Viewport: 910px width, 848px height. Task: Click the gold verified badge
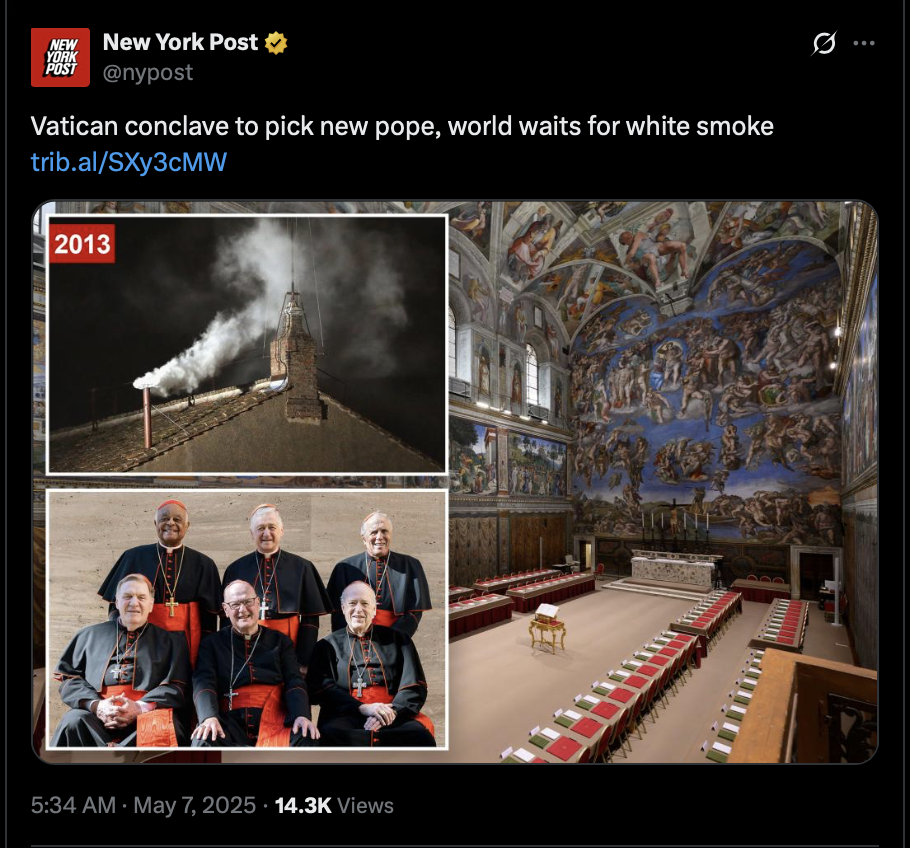276,43
